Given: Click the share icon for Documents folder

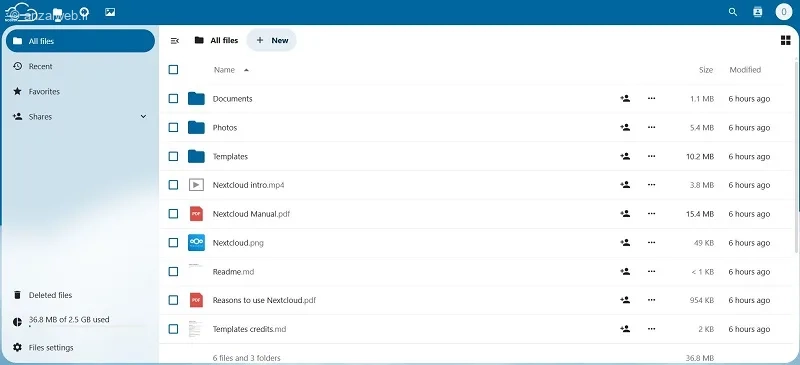Looking at the screenshot, I should click(x=624, y=99).
